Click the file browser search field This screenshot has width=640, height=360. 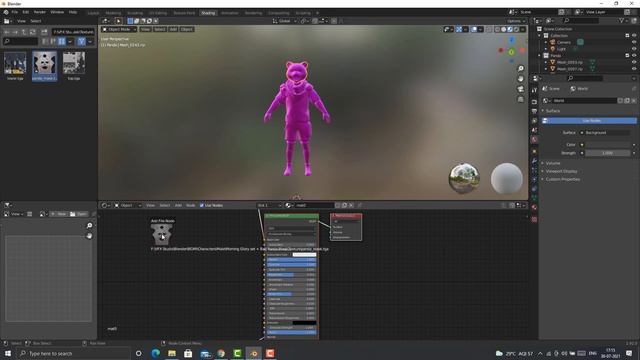click(x=20, y=41)
